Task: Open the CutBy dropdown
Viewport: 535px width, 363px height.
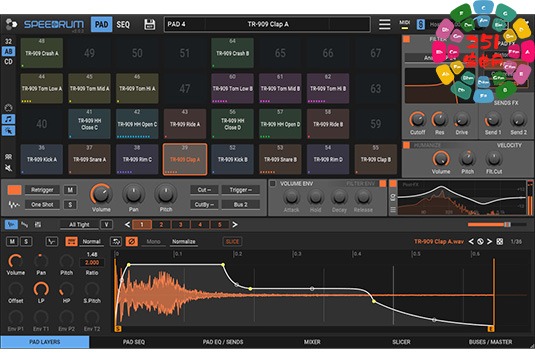Action: tap(204, 205)
